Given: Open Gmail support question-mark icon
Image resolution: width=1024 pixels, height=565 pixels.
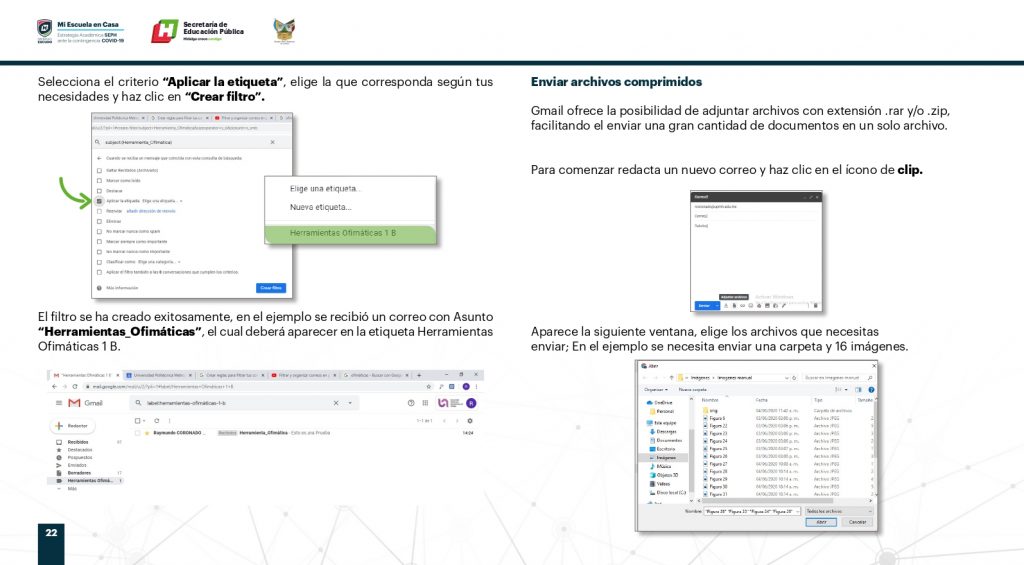Looking at the screenshot, I should pos(411,403).
